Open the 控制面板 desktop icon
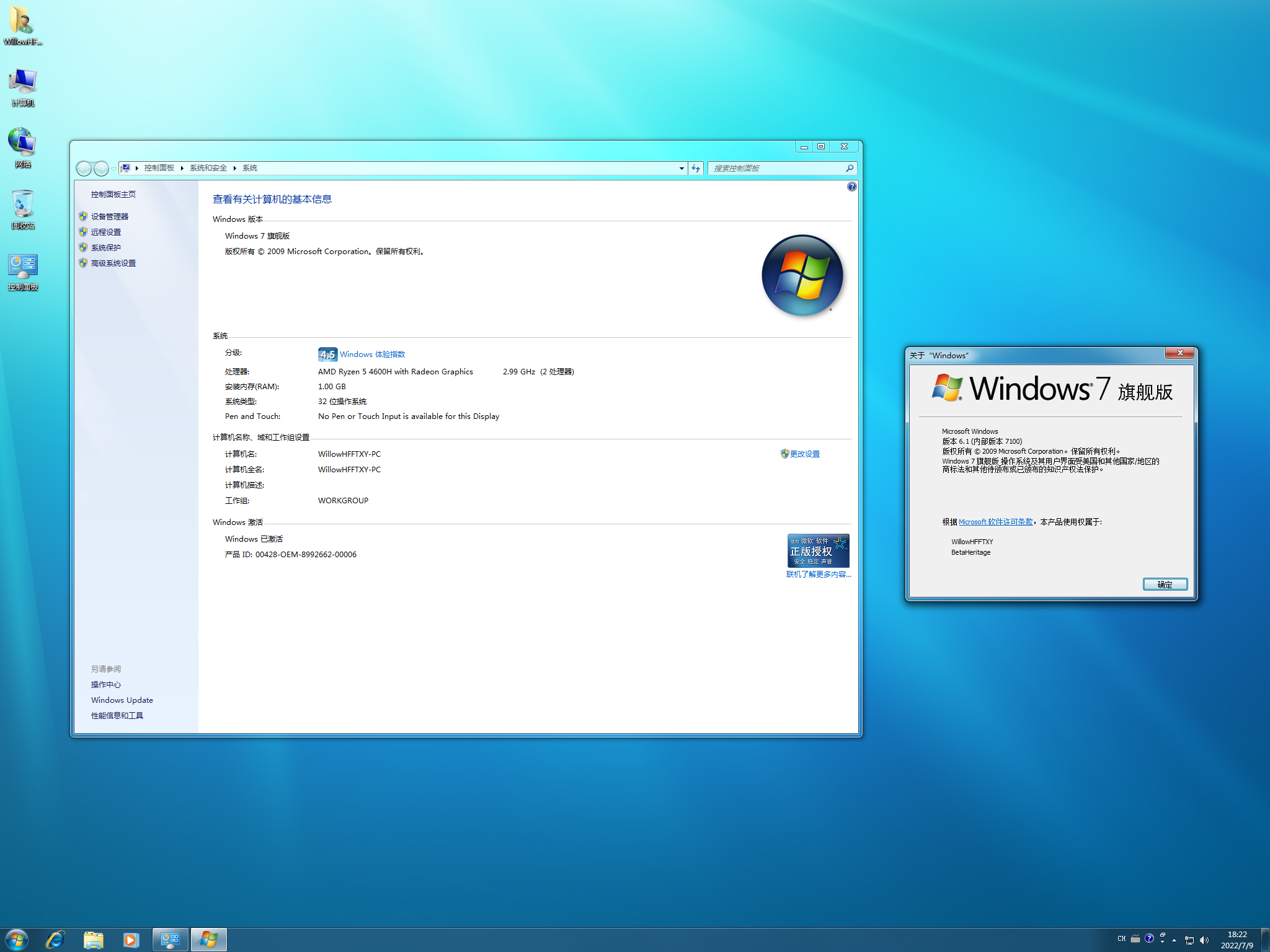The width and height of the screenshot is (1270, 952). pyautogui.click(x=22, y=271)
